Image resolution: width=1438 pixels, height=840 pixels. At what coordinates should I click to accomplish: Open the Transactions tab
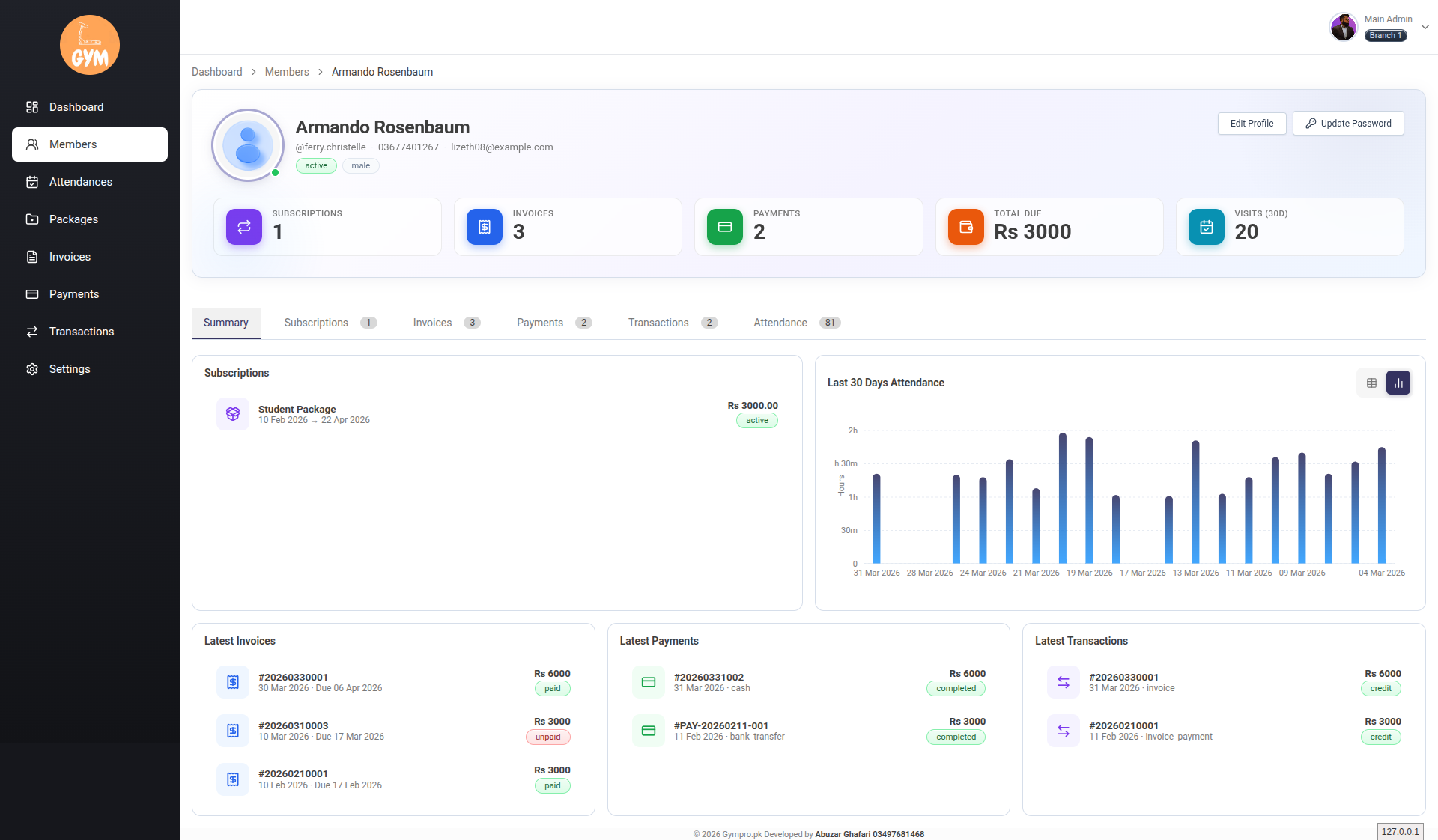pos(658,323)
